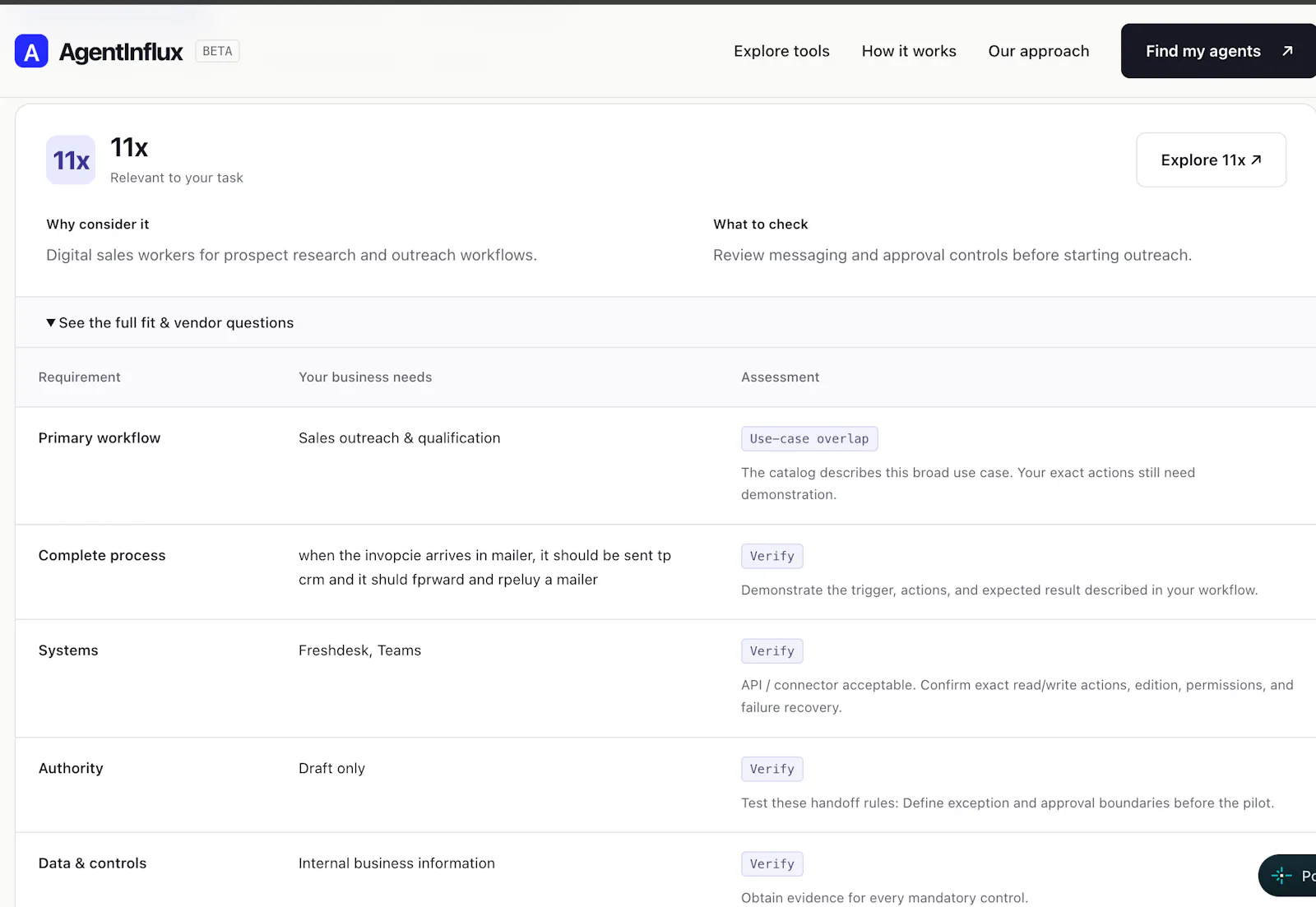Click the arrow icon on Explore 11x
The image size is (1316, 907).
tap(1256, 160)
